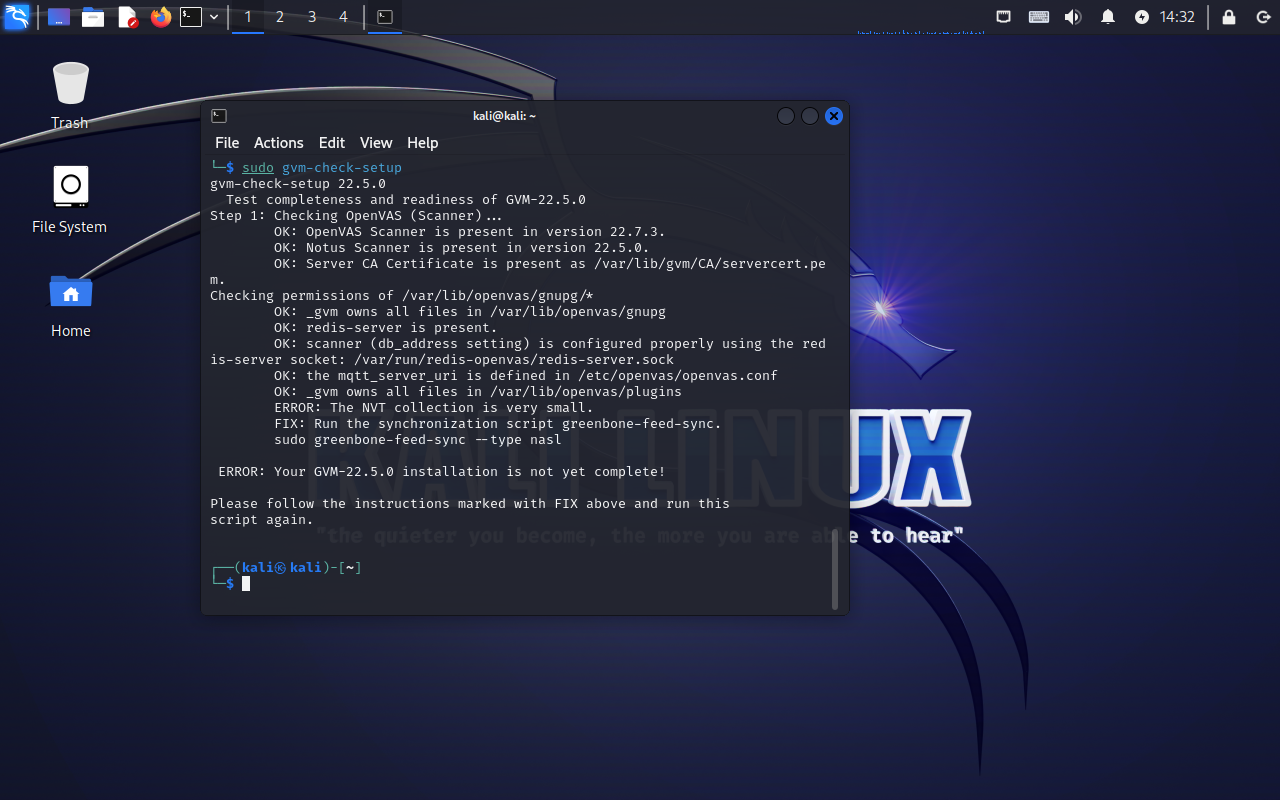Open the View menu in the terminal

click(376, 143)
